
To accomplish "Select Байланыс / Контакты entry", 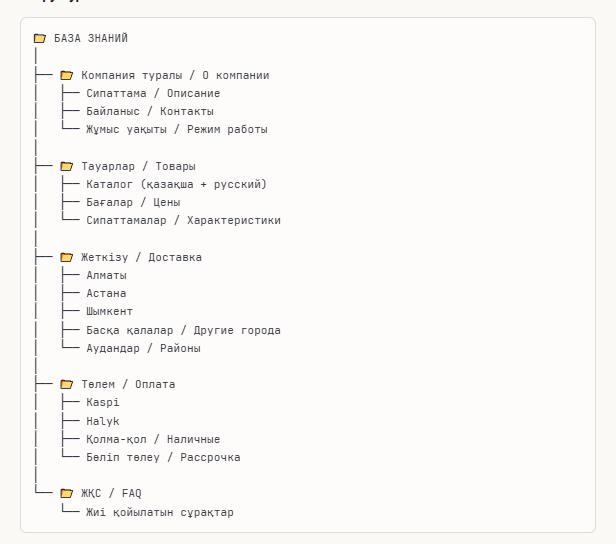I will pyautogui.click(x=150, y=111).
